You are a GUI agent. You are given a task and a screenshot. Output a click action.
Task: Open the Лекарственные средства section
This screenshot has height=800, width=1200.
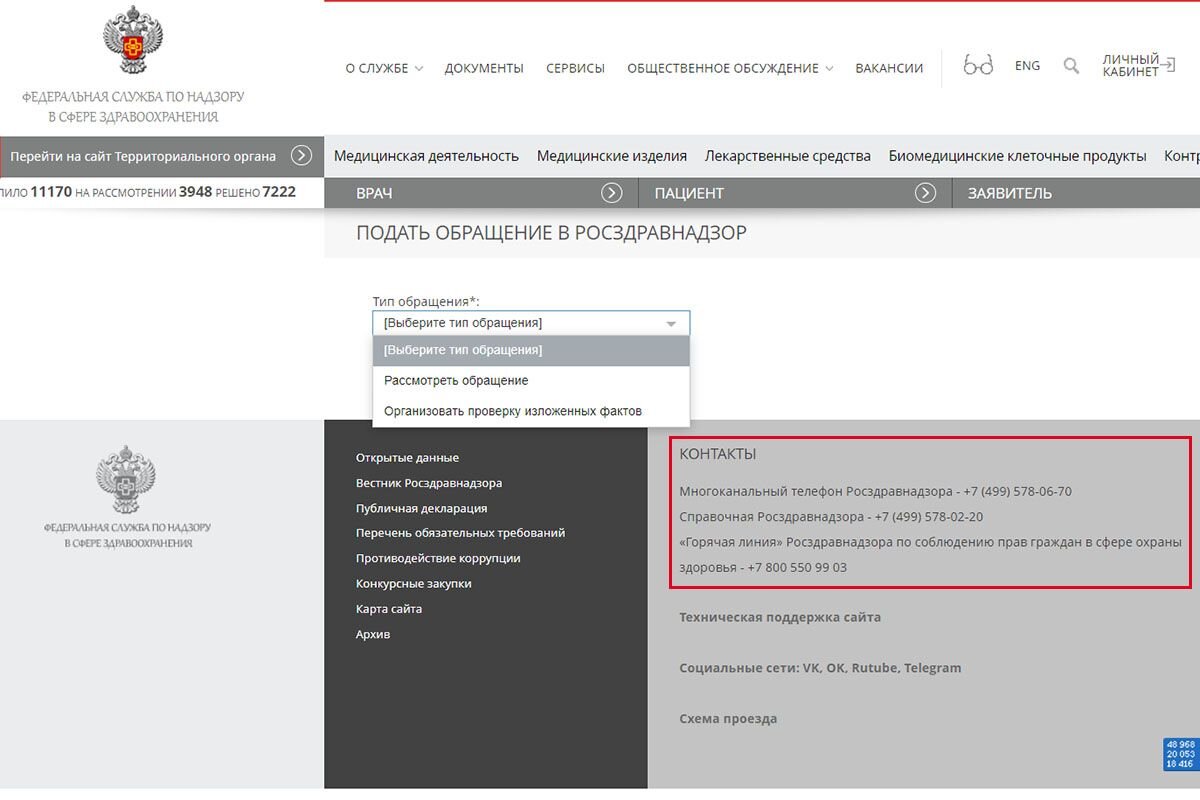click(x=786, y=155)
